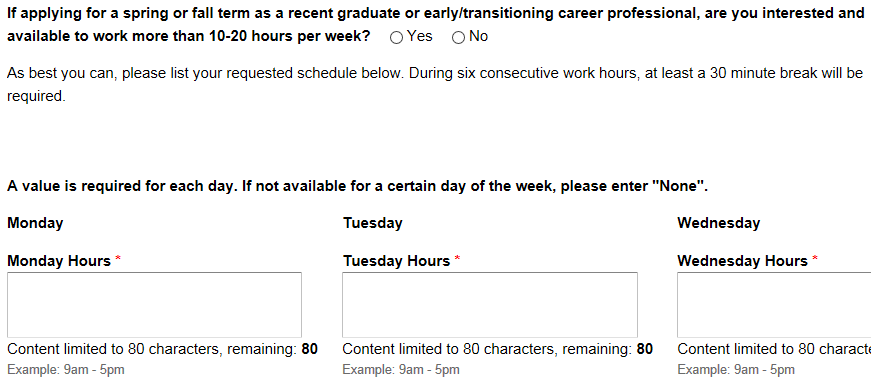Click the example hint under Wednesday box
The height and width of the screenshot is (381, 871).
click(x=736, y=370)
